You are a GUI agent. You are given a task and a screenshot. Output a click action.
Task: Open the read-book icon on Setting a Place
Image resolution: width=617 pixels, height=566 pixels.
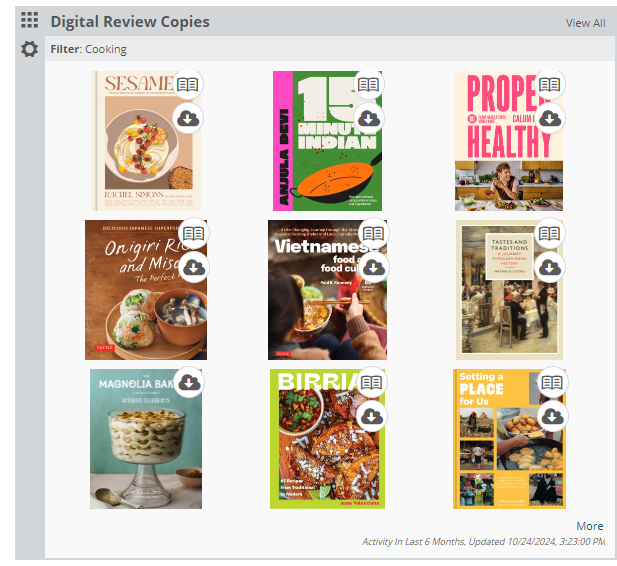coord(552,382)
